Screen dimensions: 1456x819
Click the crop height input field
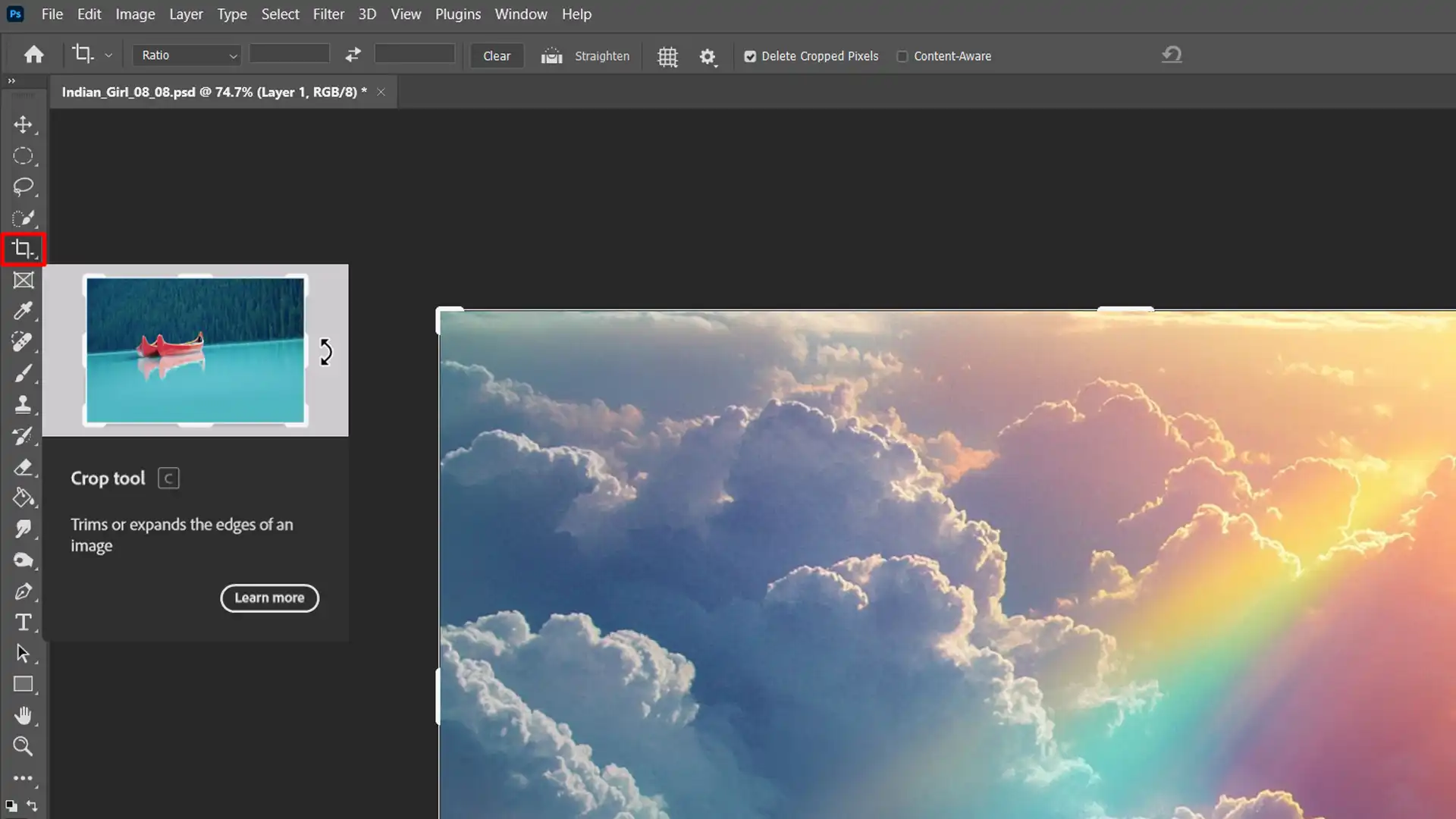pyautogui.click(x=415, y=53)
